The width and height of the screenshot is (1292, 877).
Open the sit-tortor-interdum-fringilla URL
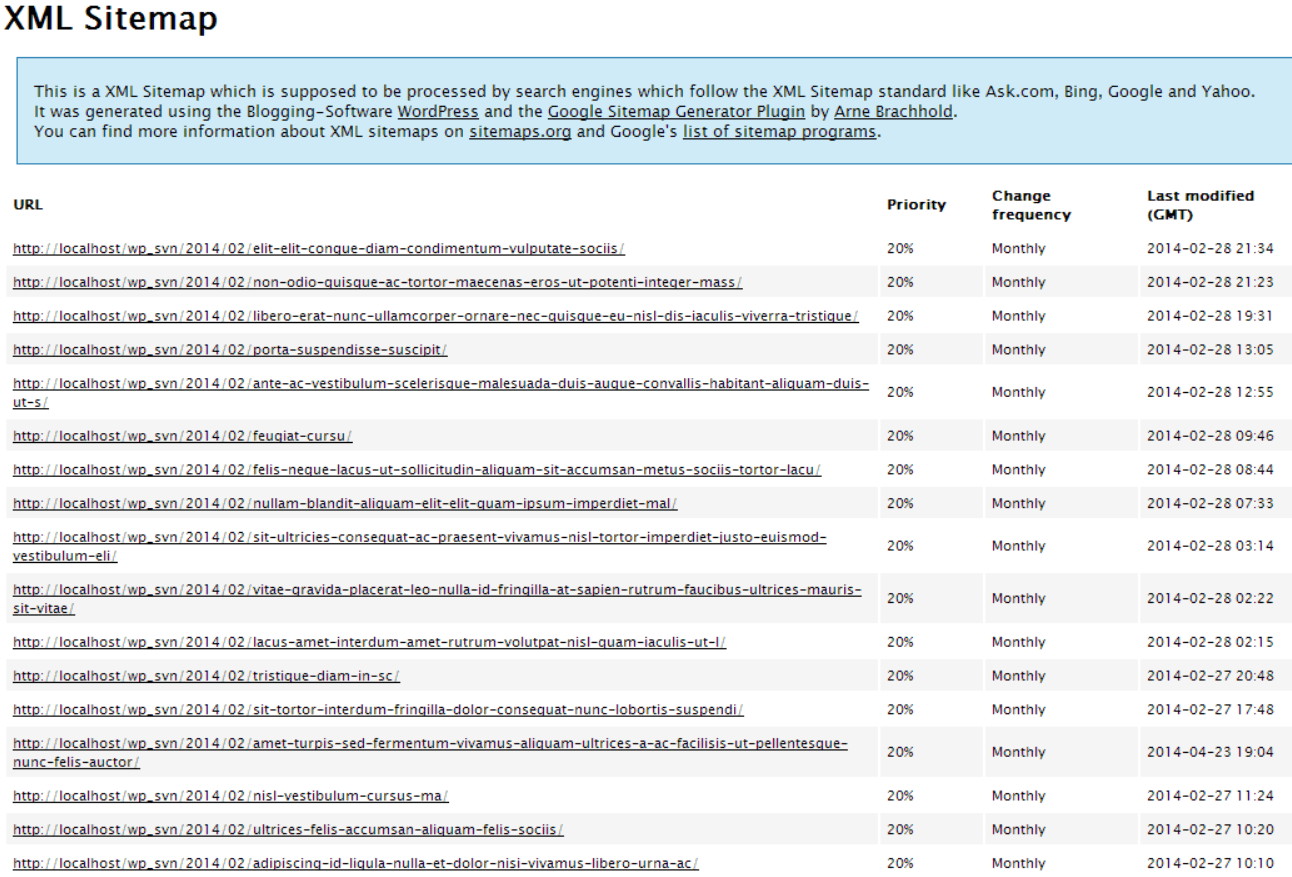click(x=378, y=710)
